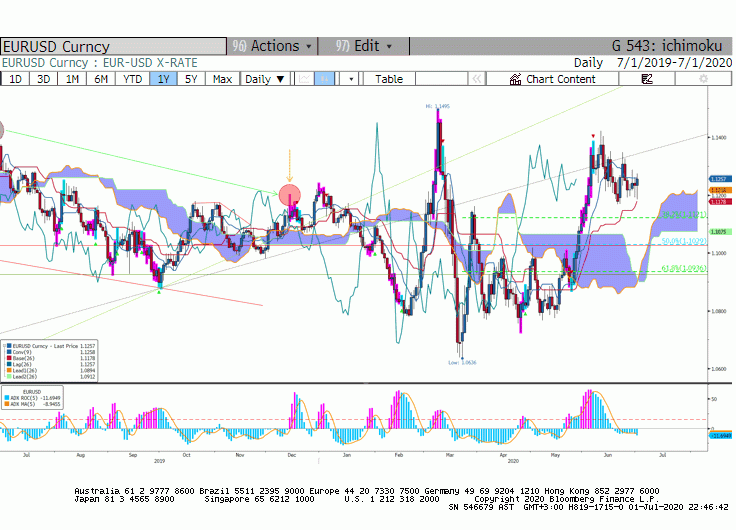Screen dimensions: 736x530
Task: Switch to the 3D range tab
Action: click(44, 79)
